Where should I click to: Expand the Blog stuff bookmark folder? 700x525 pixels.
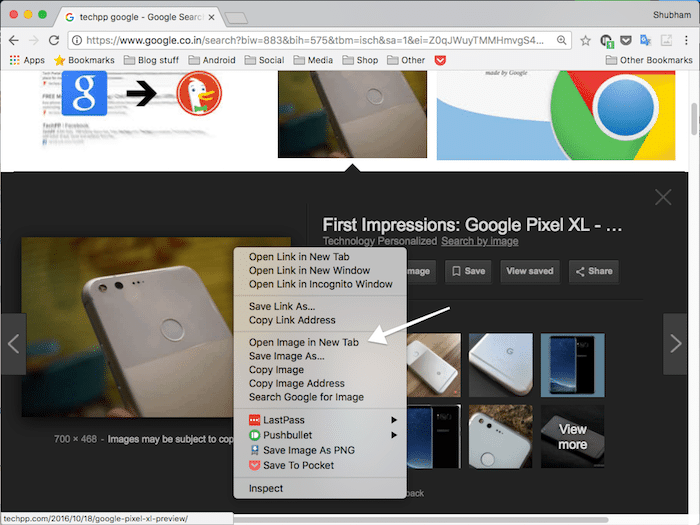(151, 60)
